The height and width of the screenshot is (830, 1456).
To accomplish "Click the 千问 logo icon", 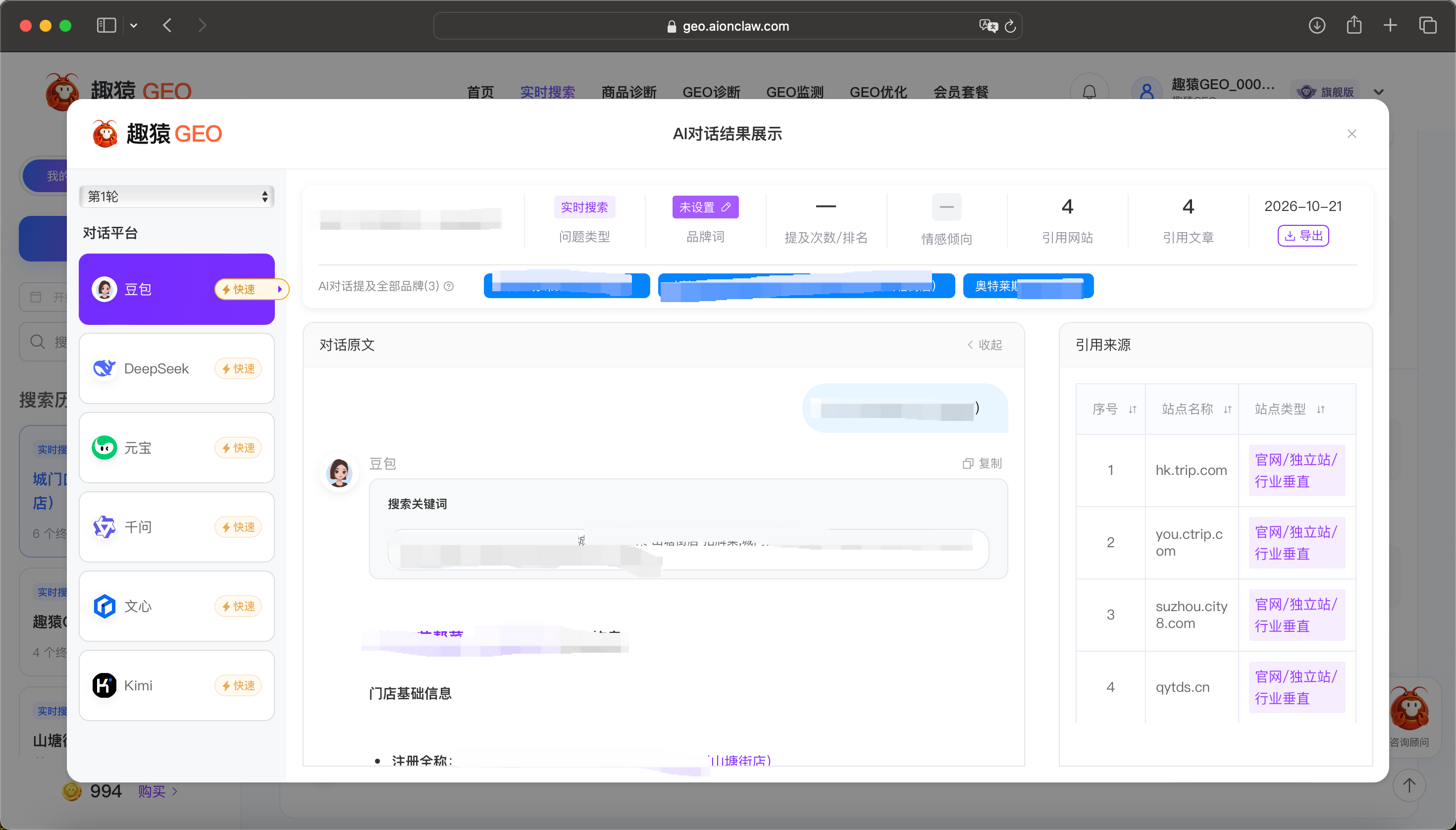I will click(104, 527).
